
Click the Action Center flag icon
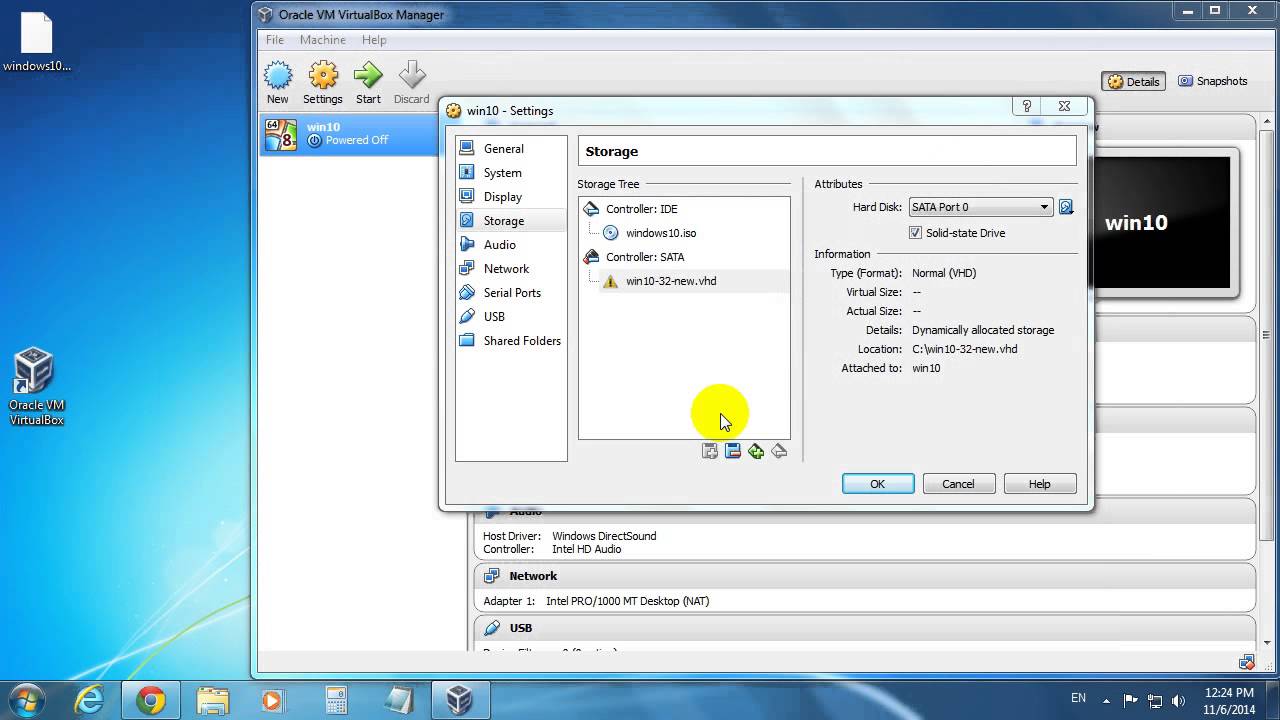(x=1131, y=700)
